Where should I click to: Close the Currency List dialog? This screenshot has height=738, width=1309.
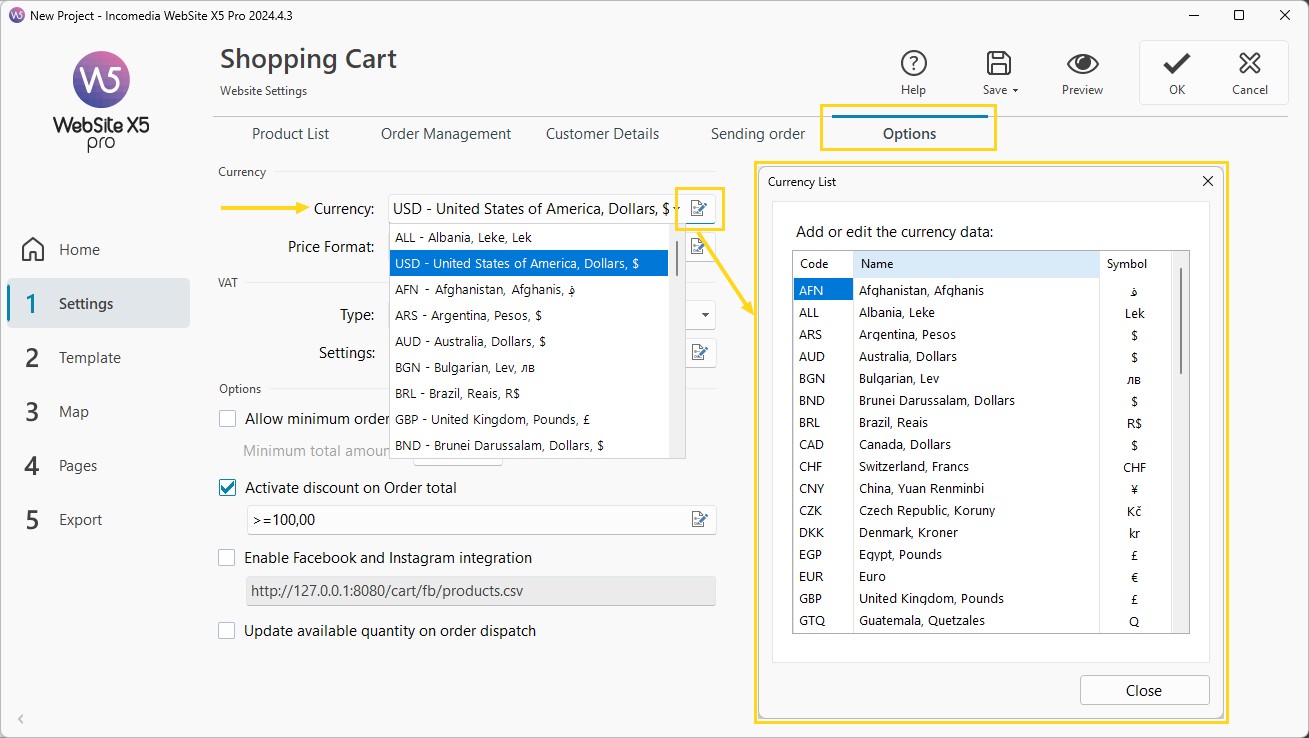[1207, 181]
